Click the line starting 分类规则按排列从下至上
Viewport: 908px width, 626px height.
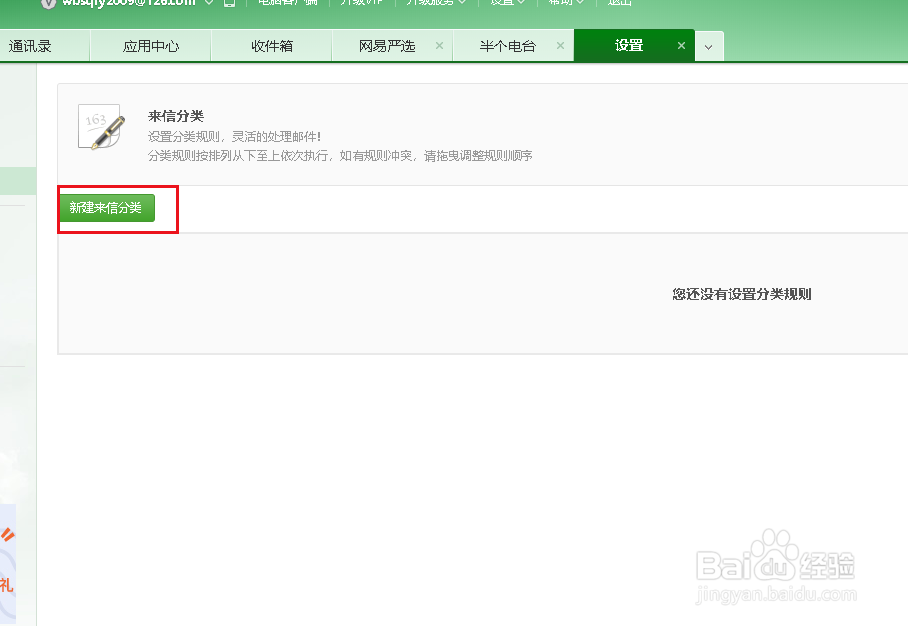[340, 156]
